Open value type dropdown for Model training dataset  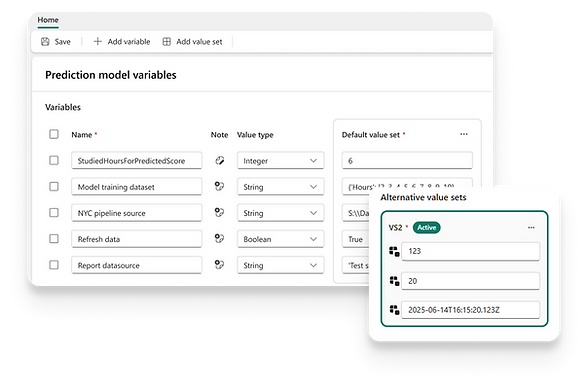[x=280, y=187]
